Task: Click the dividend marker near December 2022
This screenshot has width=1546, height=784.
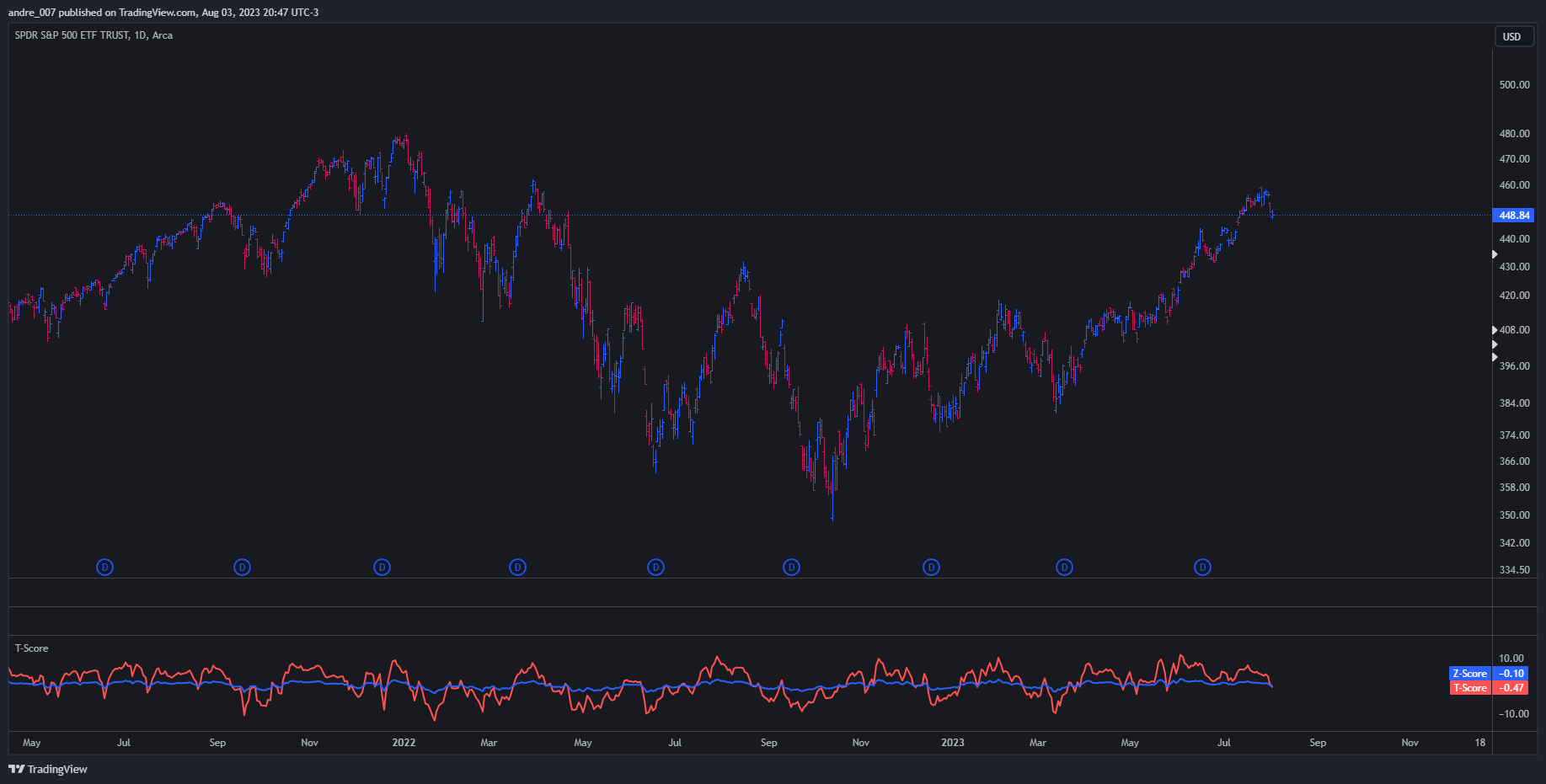Action: [x=931, y=568]
